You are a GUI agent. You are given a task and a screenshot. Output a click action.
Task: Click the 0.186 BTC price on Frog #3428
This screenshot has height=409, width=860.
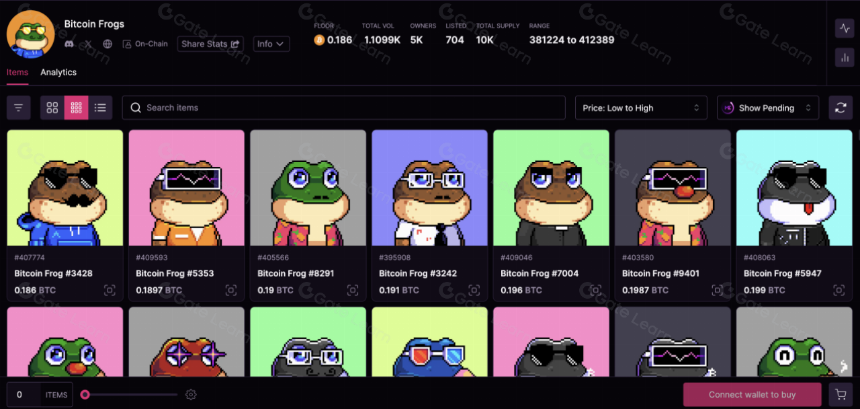[x=35, y=290]
